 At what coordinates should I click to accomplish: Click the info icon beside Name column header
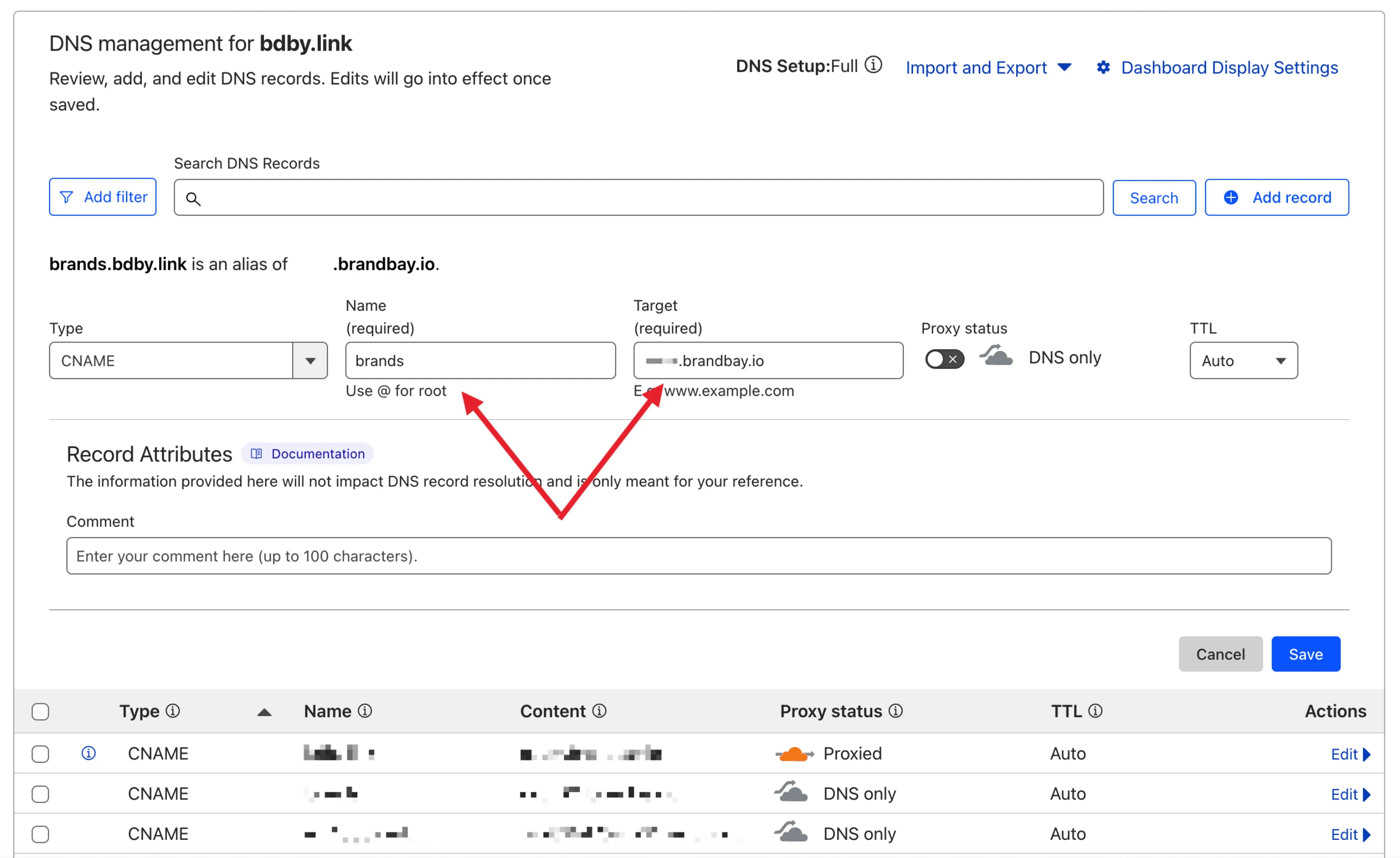point(365,711)
